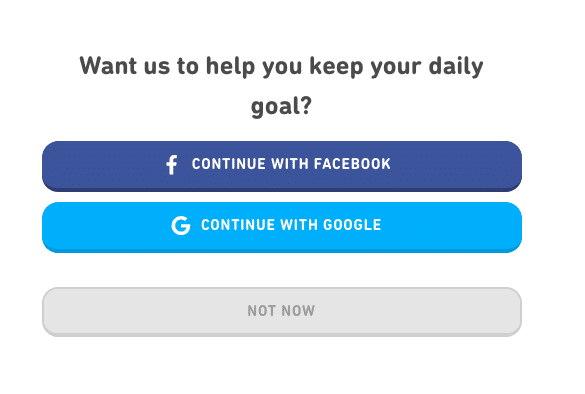585x394 pixels.
Task: Click the word 'CONTINUE' on the Google button
Action: click(238, 225)
